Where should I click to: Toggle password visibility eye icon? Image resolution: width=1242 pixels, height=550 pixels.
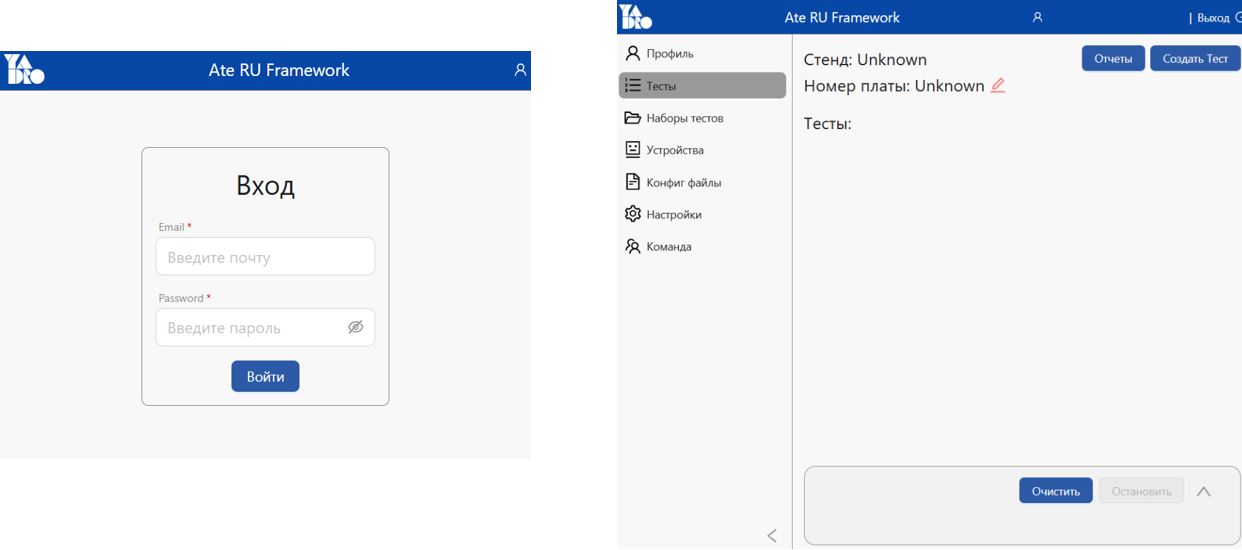[355, 327]
